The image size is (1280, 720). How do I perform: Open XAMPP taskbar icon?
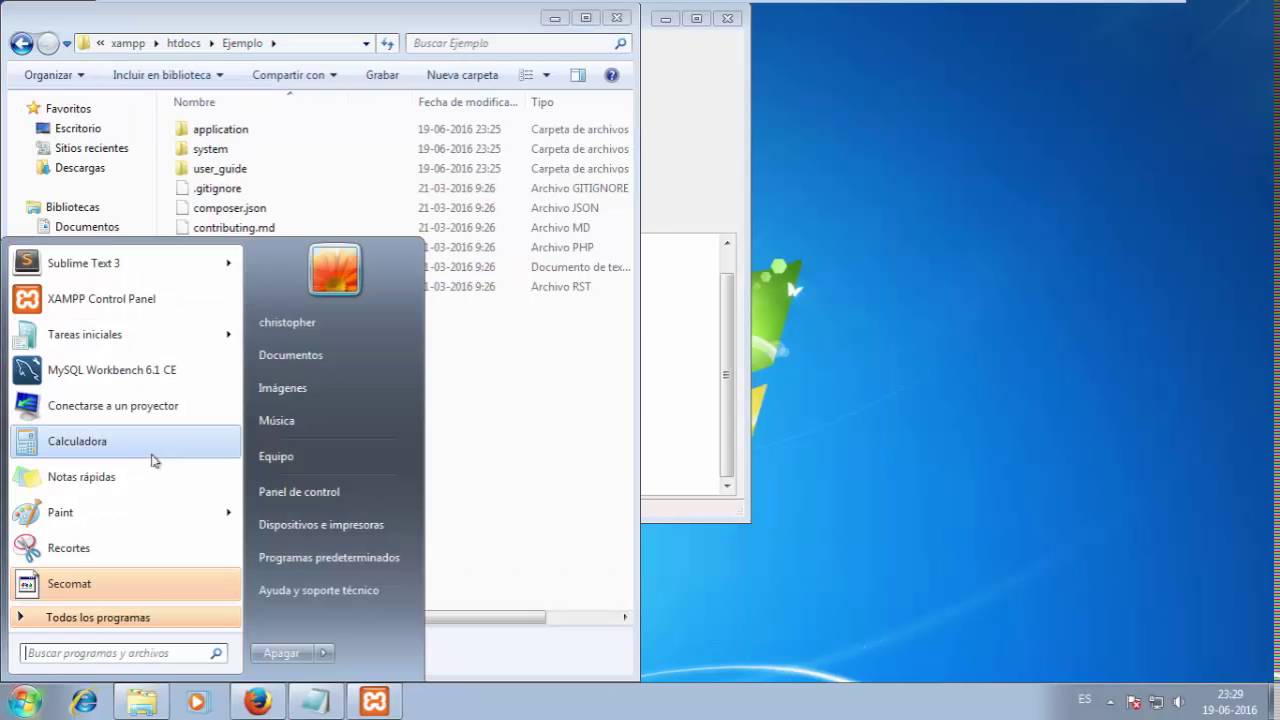[374, 702]
